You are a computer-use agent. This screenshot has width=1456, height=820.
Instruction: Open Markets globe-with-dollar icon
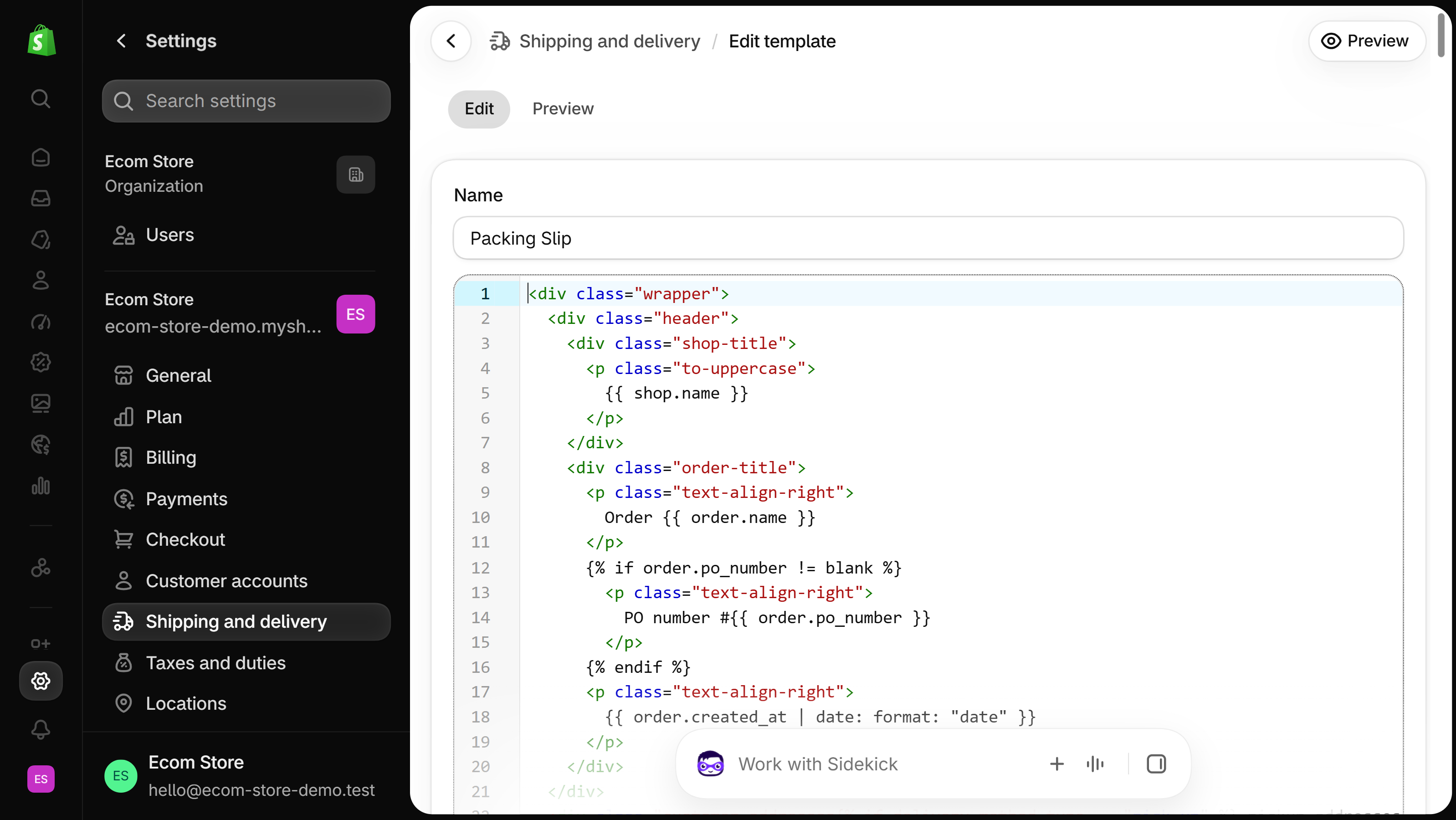(x=41, y=445)
